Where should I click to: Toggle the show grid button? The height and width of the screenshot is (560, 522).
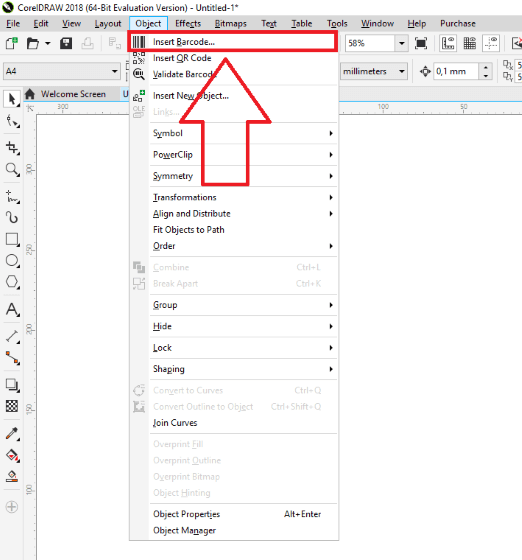pos(470,43)
